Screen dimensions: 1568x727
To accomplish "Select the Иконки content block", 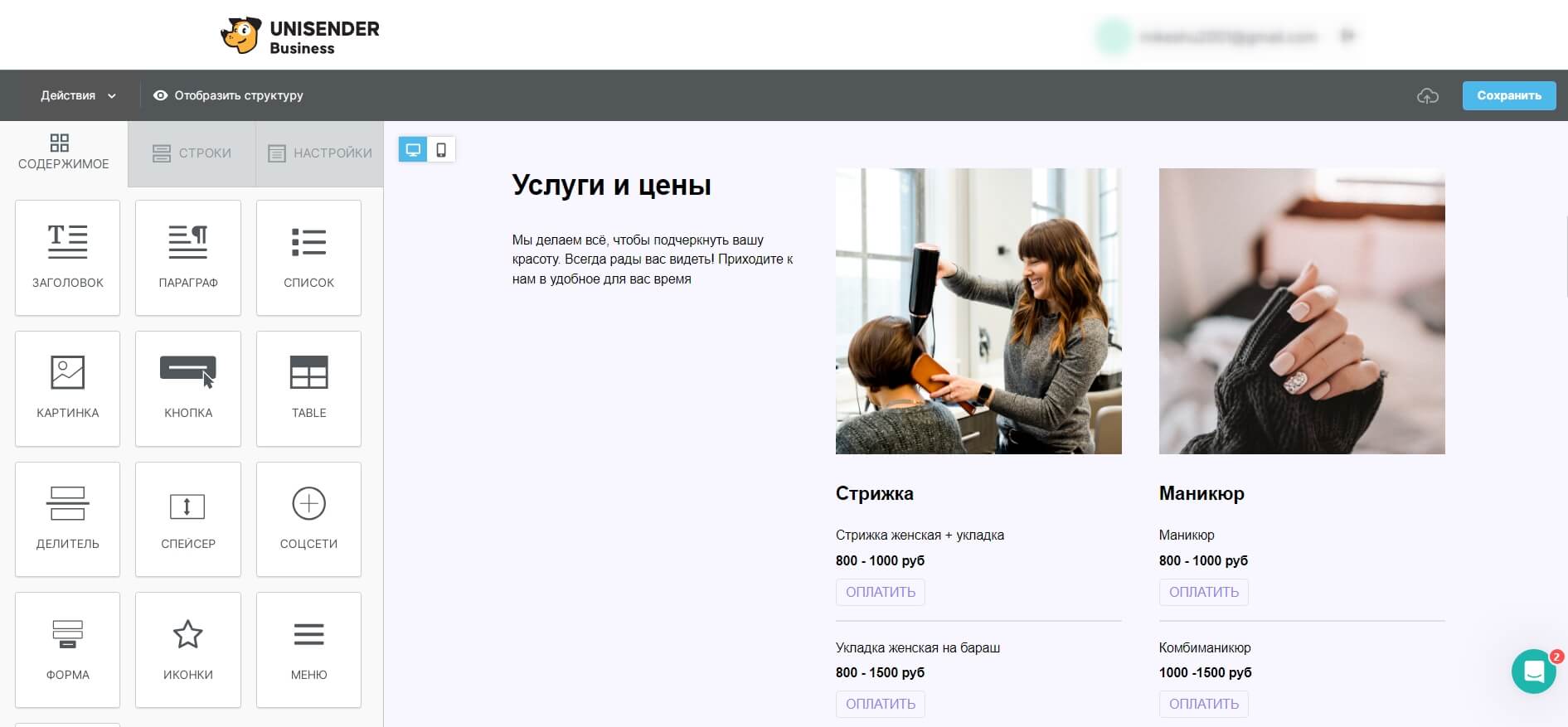I will (188, 650).
